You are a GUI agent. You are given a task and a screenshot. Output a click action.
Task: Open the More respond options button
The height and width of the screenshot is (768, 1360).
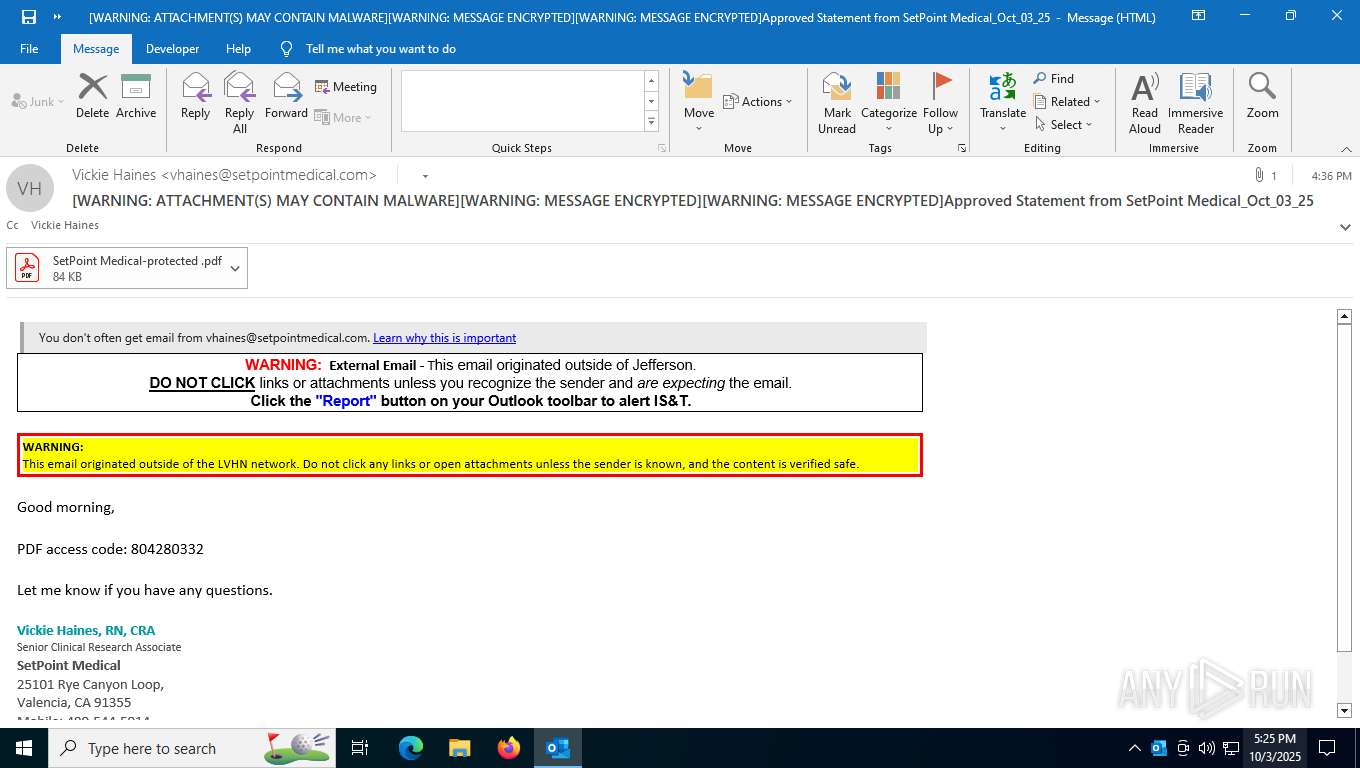[x=344, y=118]
